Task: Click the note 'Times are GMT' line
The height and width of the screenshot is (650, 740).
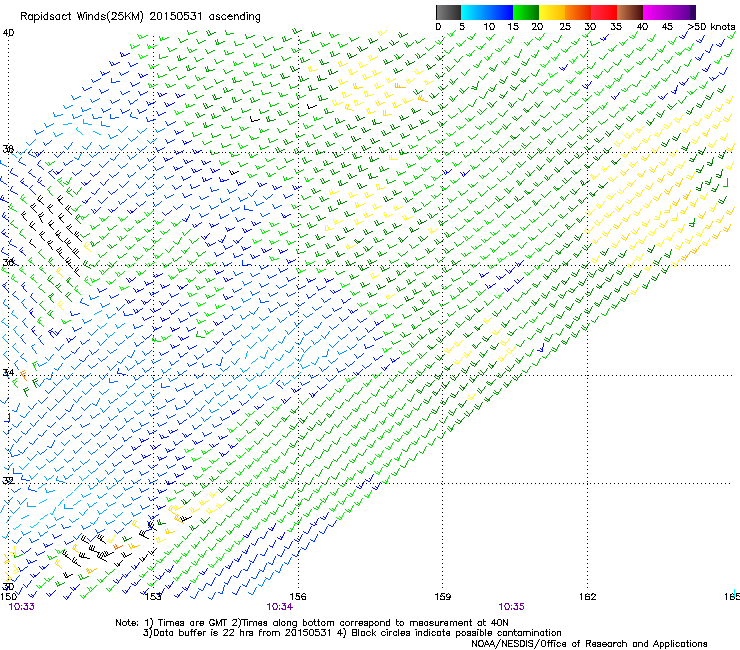Action: (311, 623)
